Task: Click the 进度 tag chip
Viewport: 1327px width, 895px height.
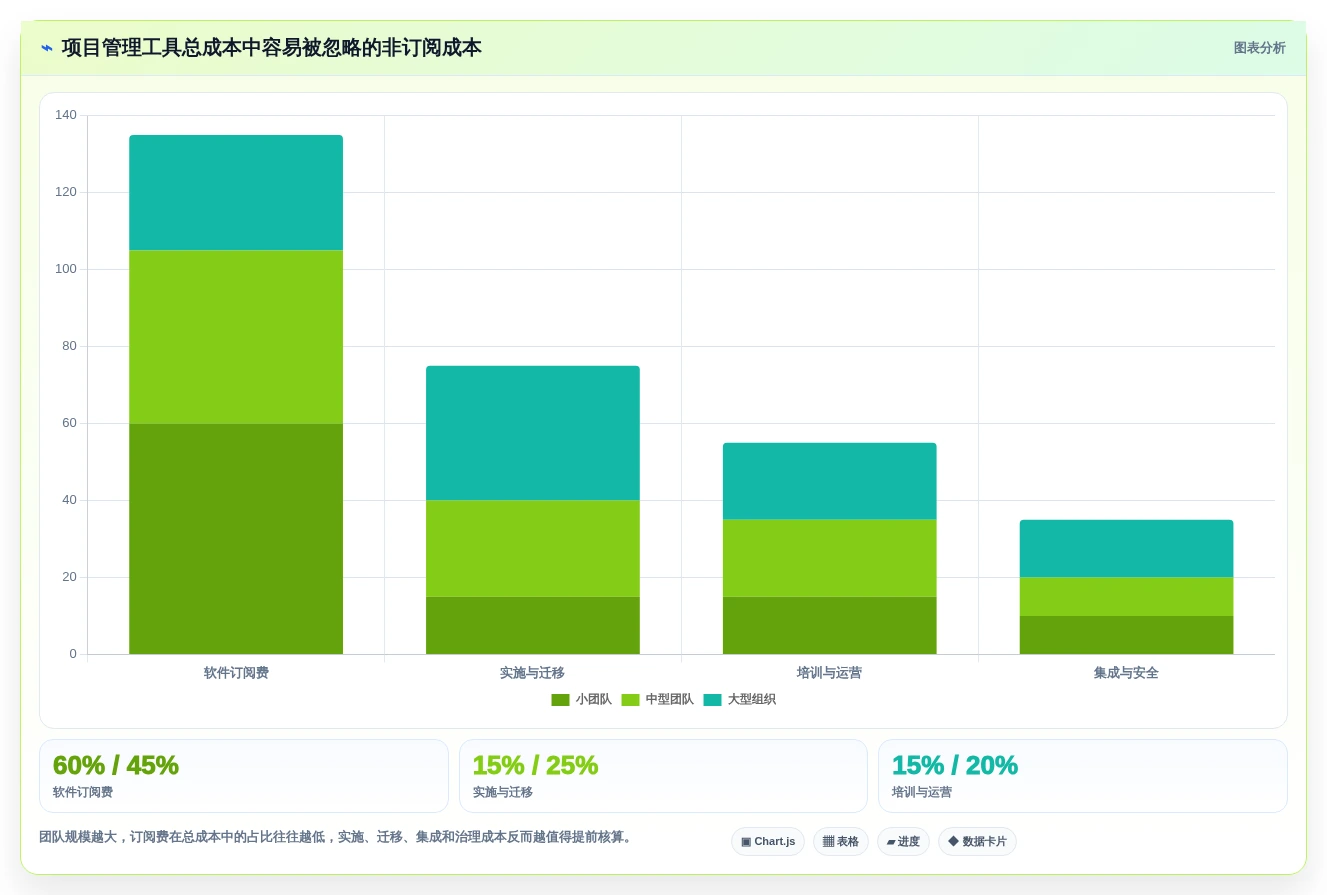Action: (x=903, y=841)
